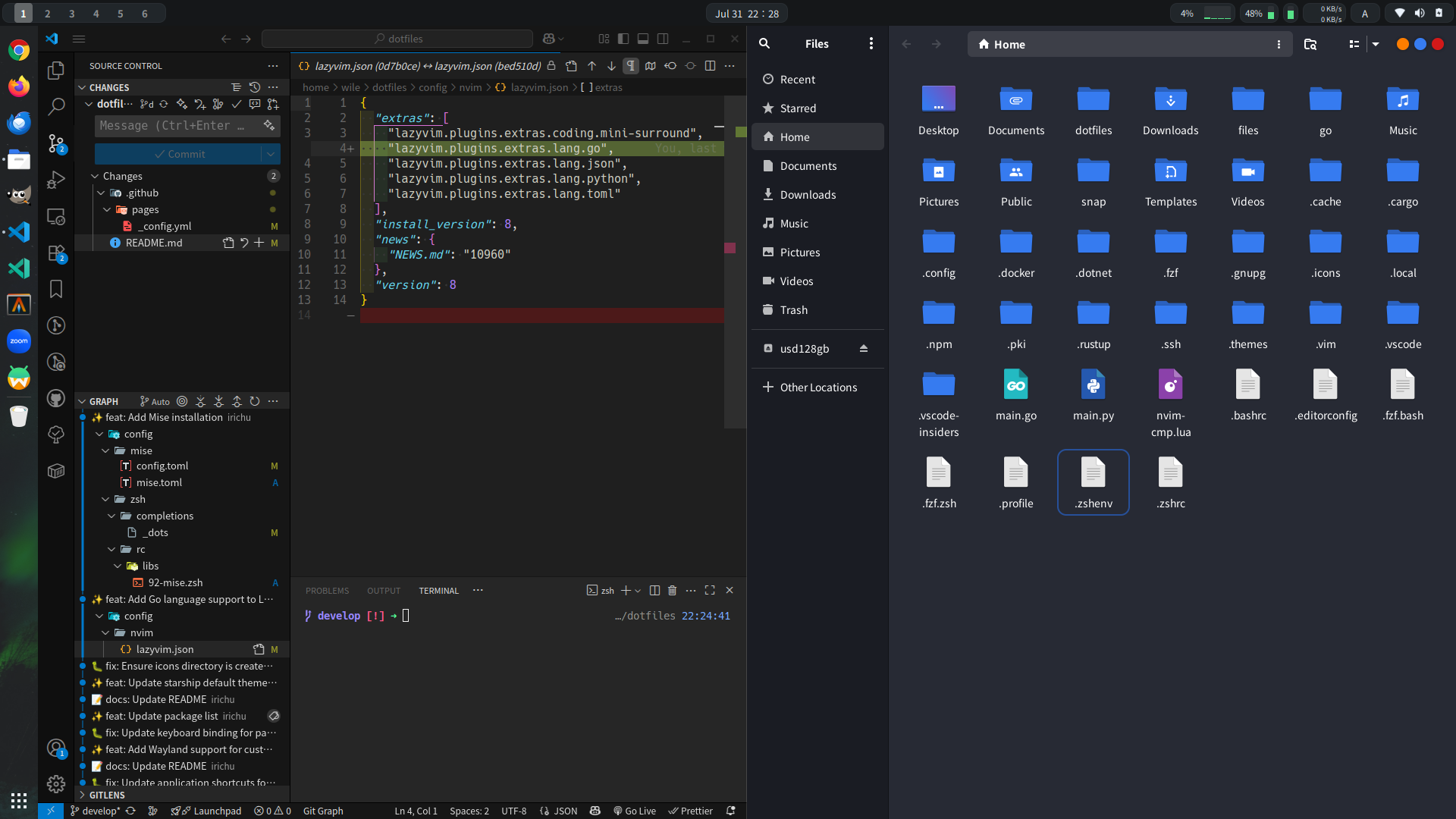This screenshot has width=1456, height=819.
Task: Switch to the OUTPUT panel tab
Action: 384,591
